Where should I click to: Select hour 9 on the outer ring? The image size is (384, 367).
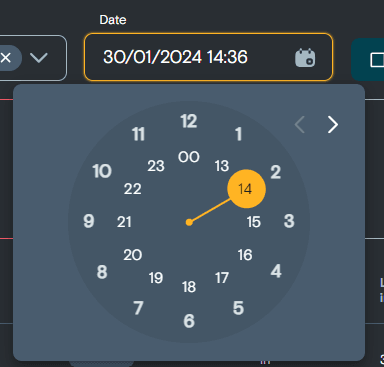pos(89,221)
